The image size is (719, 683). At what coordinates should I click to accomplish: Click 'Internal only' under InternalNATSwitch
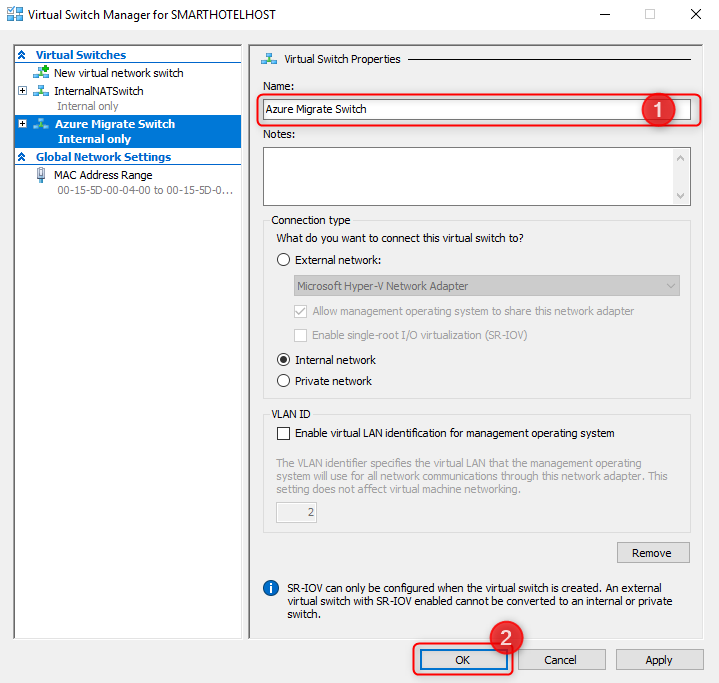pos(88,106)
